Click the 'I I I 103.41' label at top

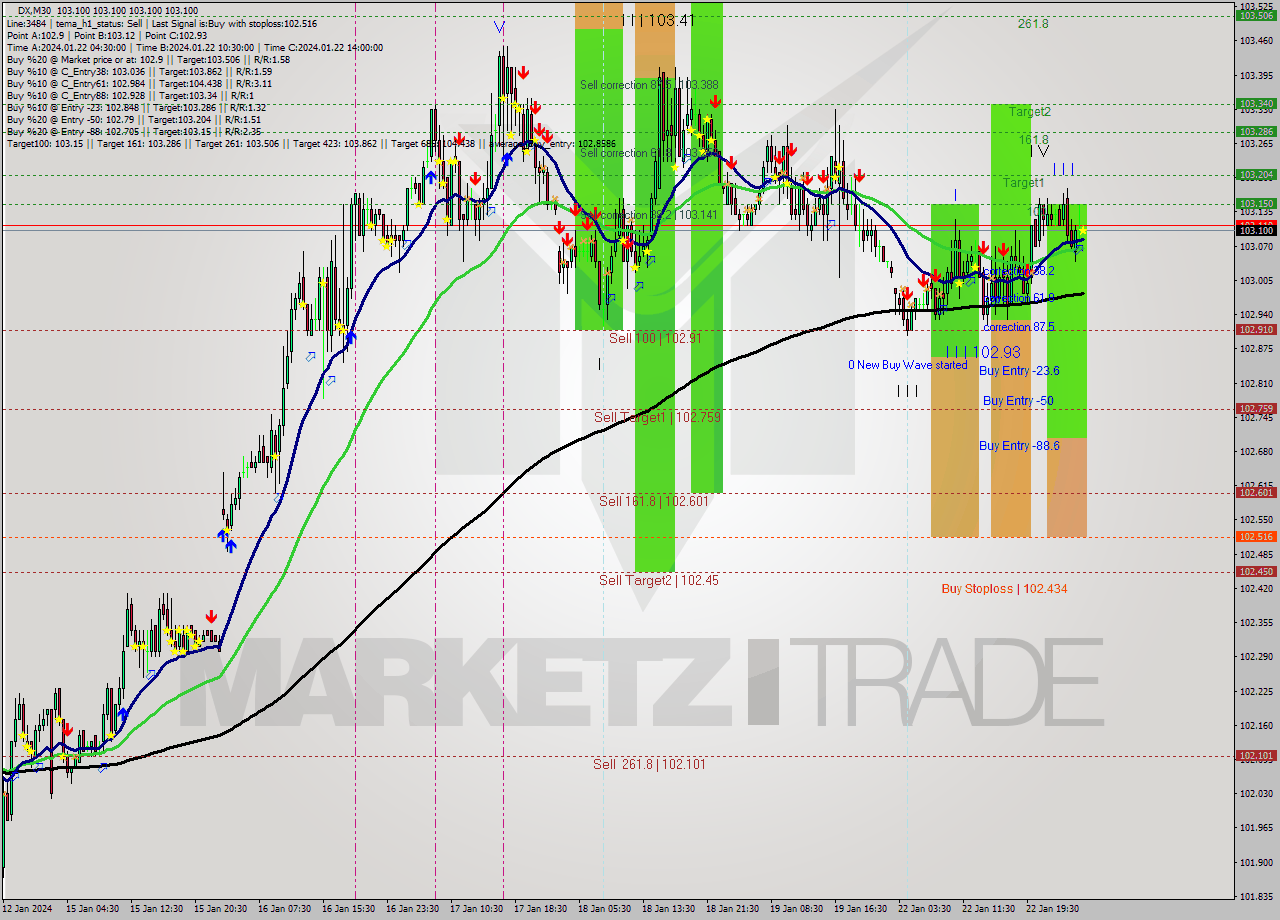click(x=658, y=19)
